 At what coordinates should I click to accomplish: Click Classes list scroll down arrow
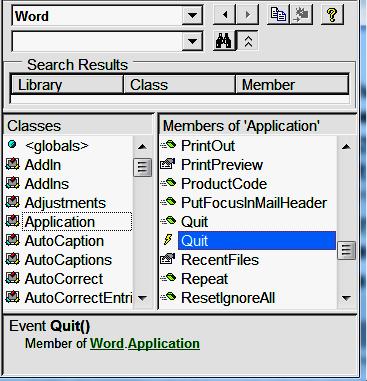point(142,298)
